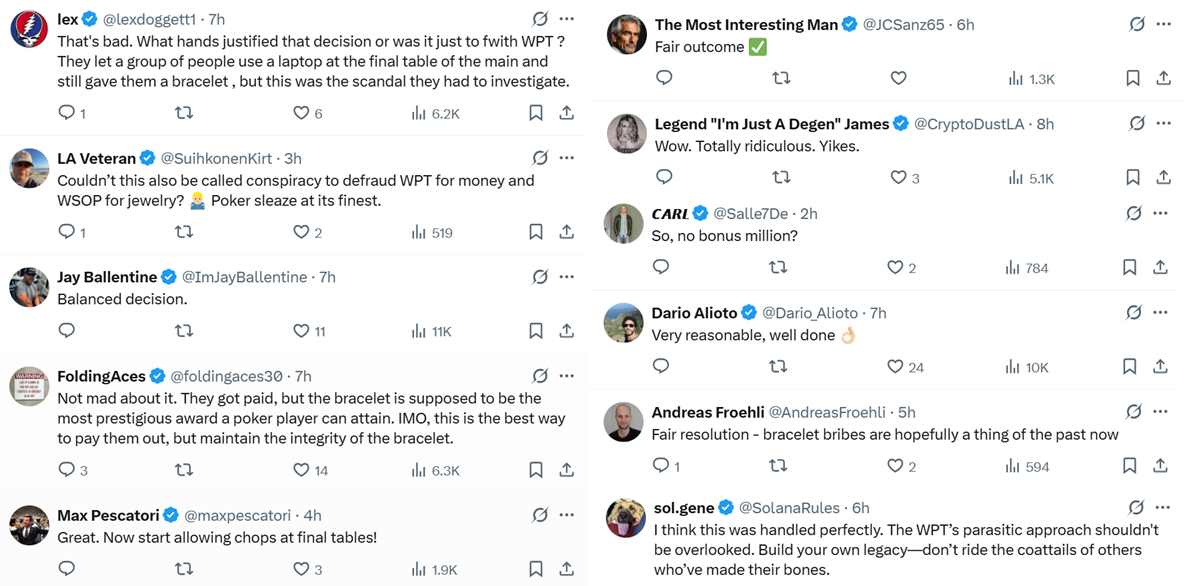The height and width of the screenshot is (586, 1184).
Task: Like CARL's 'no bonus million' tweet
Action: (x=896, y=267)
